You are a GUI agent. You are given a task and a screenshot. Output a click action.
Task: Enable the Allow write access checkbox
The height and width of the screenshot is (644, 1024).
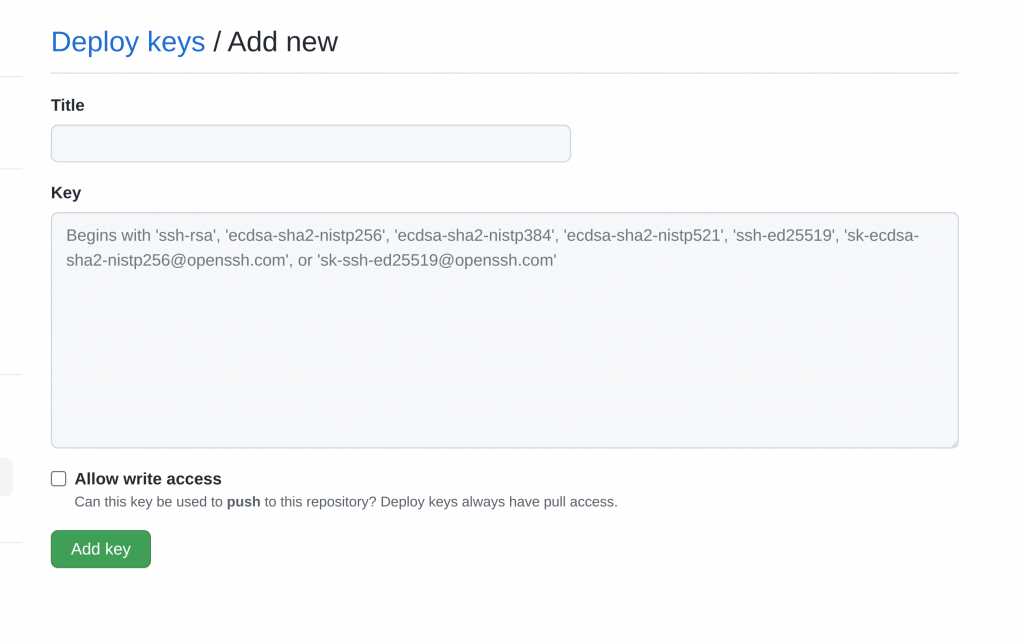click(59, 479)
